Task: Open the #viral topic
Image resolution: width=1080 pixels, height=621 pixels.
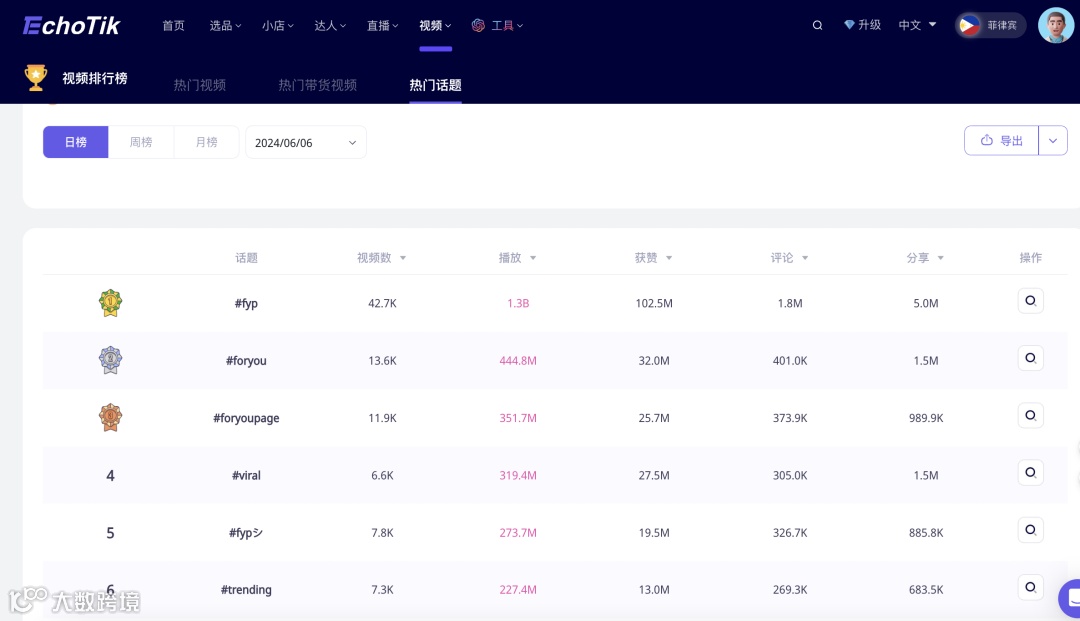Action: [246, 475]
